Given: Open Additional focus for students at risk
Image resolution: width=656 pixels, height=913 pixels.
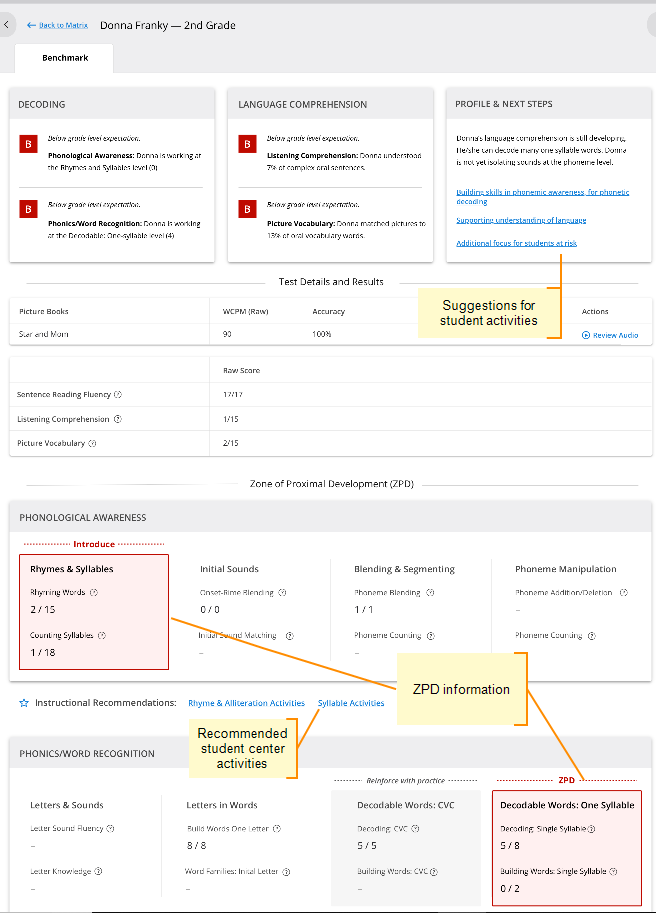Looking at the screenshot, I should [x=516, y=243].
